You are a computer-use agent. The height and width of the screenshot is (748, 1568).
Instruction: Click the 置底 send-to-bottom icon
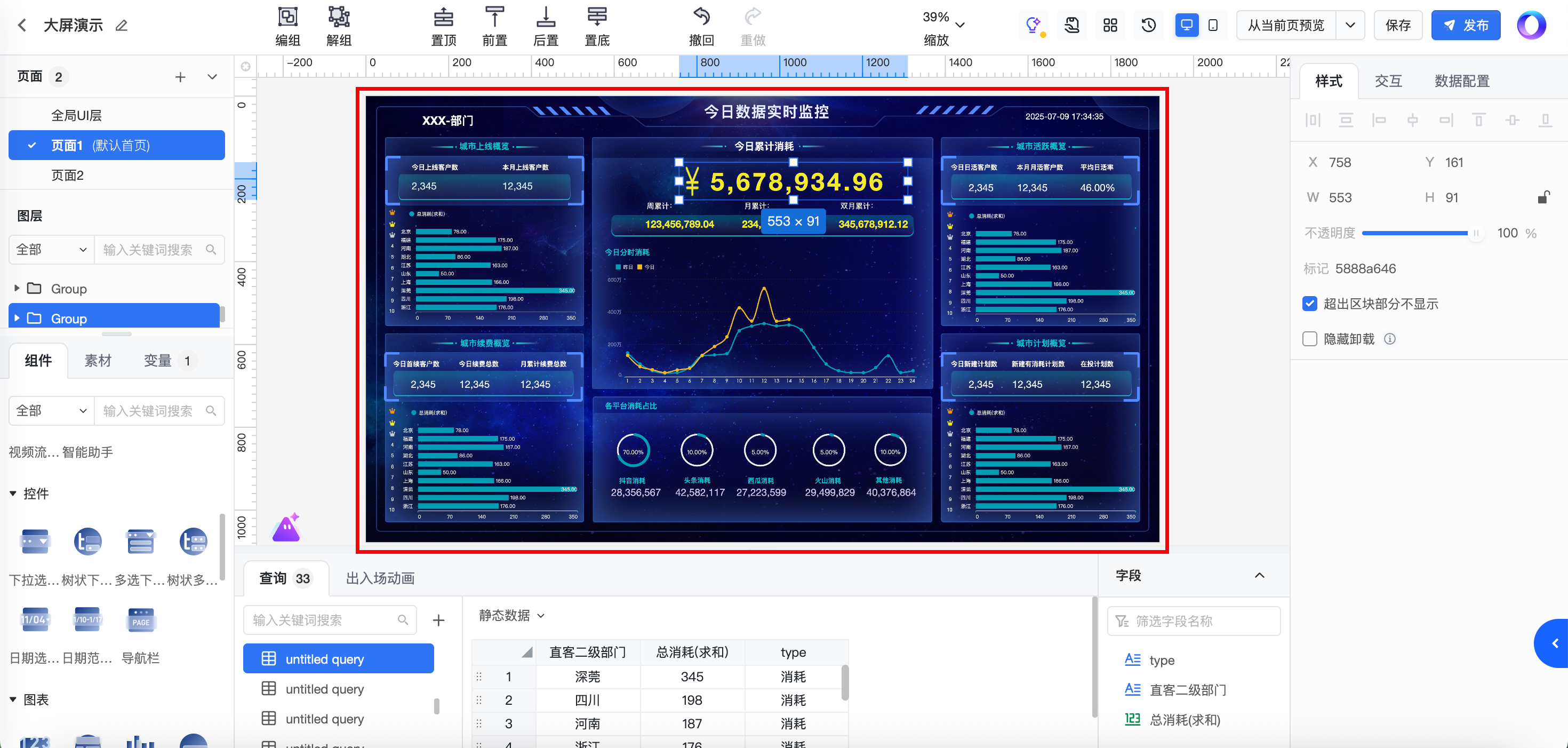click(596, 17)
